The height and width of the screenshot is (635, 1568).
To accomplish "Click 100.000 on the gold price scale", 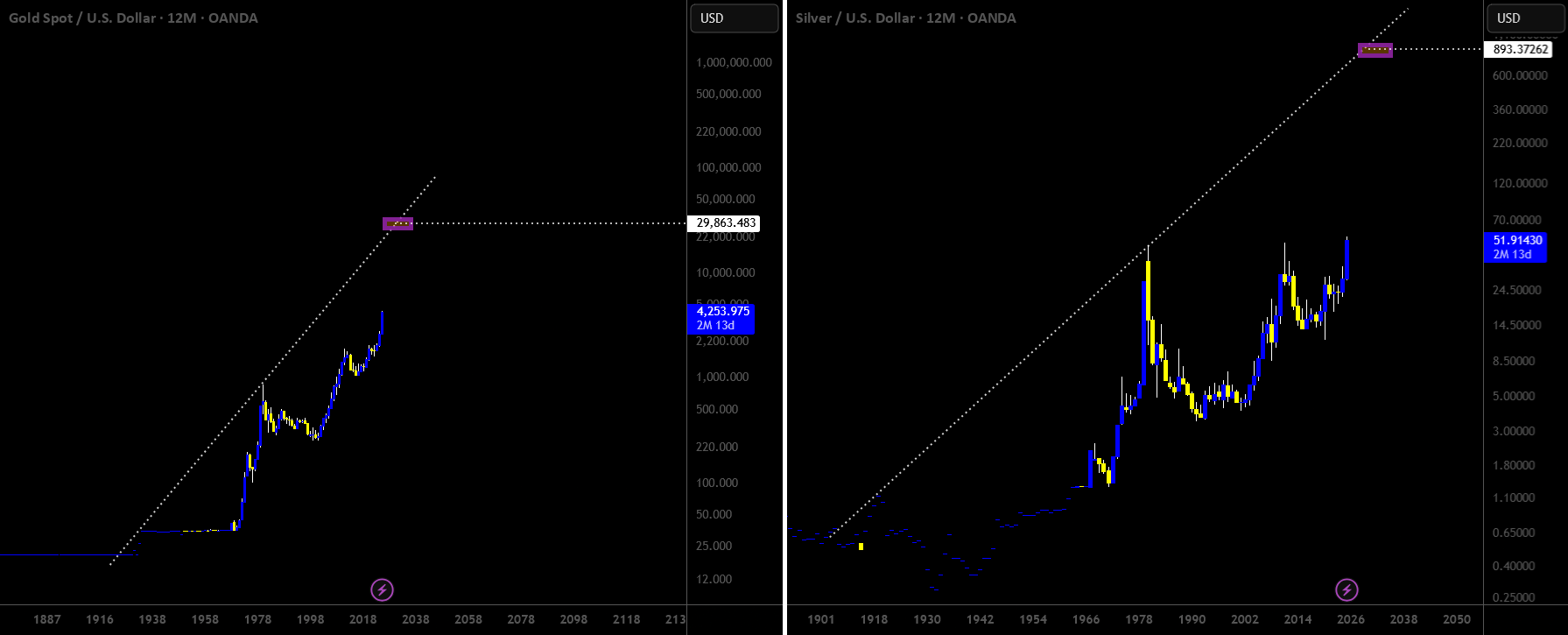I will tap(717, 483).
